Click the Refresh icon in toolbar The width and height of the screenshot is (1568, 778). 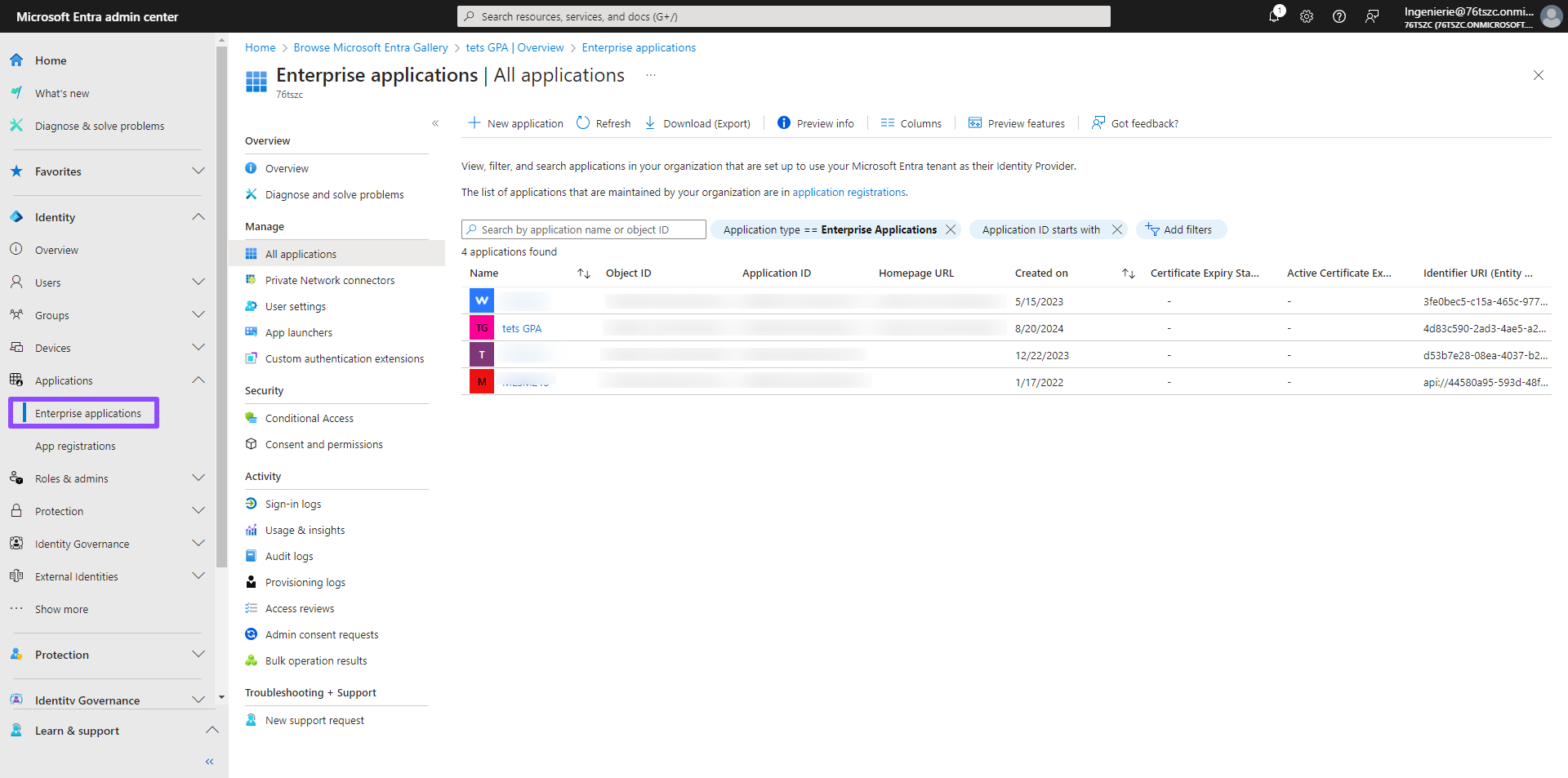583,122
